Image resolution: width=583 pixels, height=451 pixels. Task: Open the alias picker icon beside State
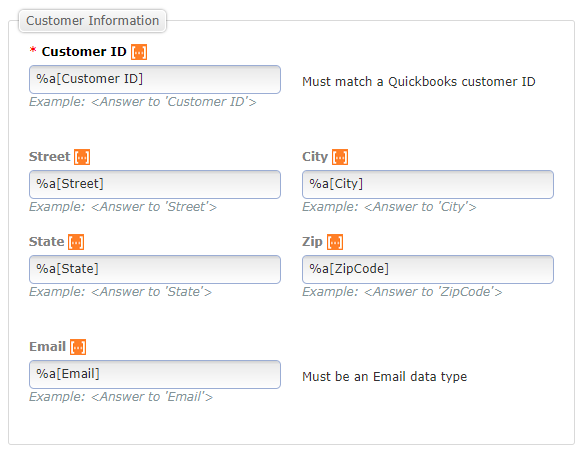point(76,242)
